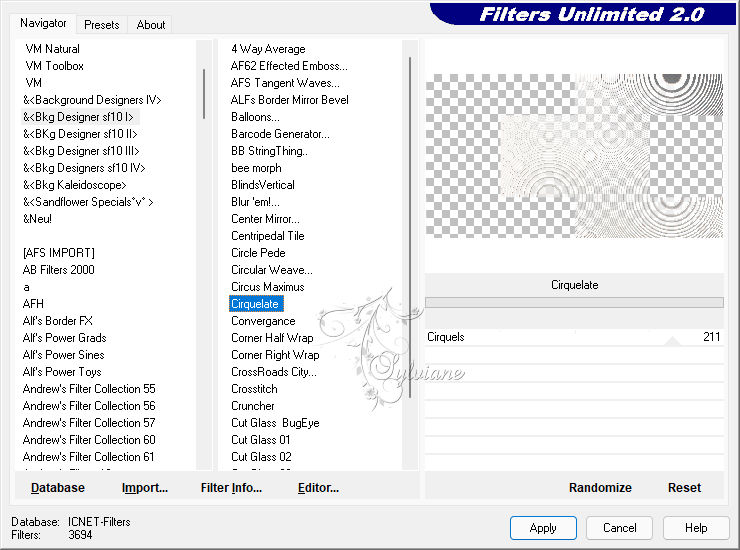Screen dimensions: 740x550
Task: Open the About tab
Action: click(x=151, y=25)
